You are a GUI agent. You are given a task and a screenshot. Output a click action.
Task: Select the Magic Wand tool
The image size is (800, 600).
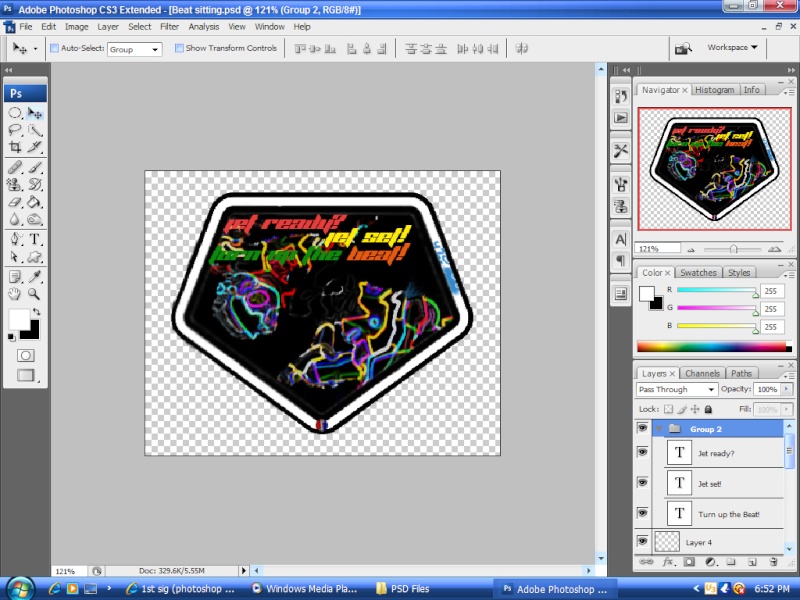pyautogui.click(x=35, y=130)
